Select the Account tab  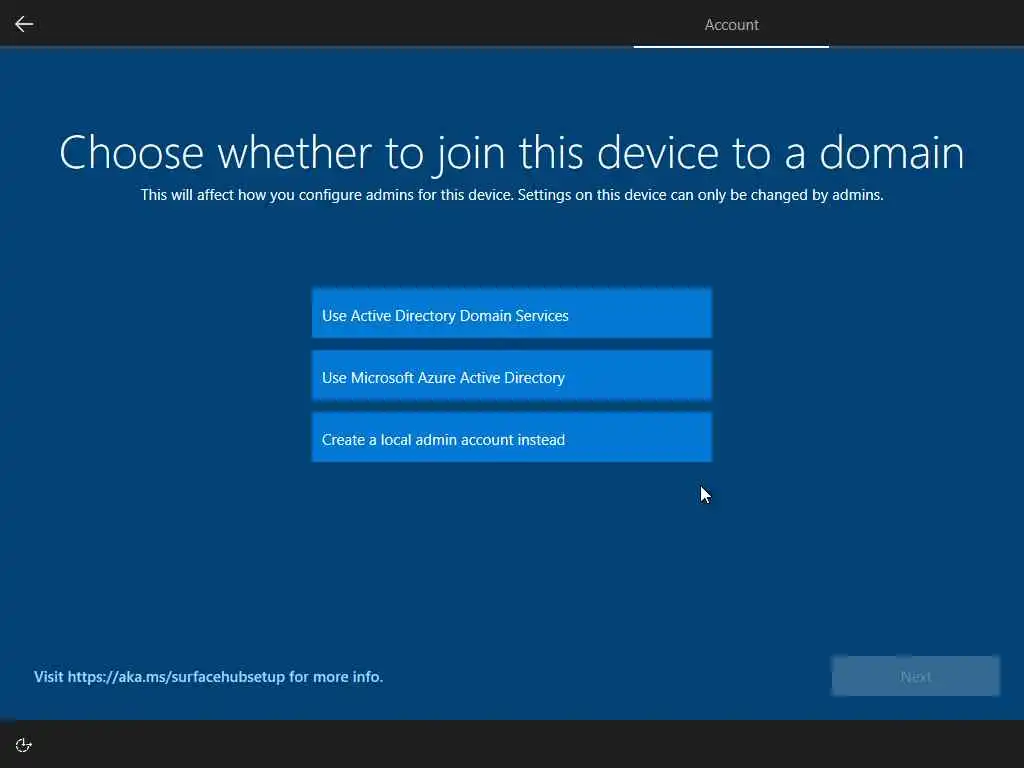(731, 25)
